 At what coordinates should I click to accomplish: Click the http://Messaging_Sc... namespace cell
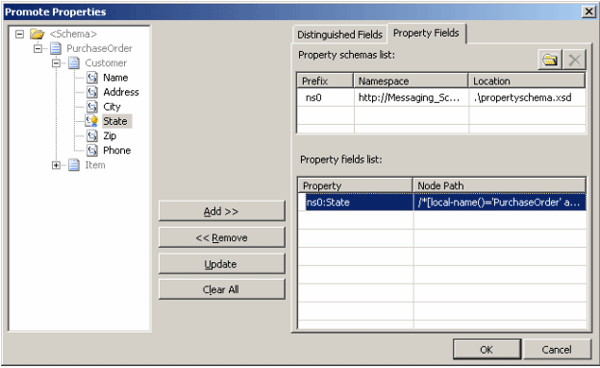click(x=411, y=98)
